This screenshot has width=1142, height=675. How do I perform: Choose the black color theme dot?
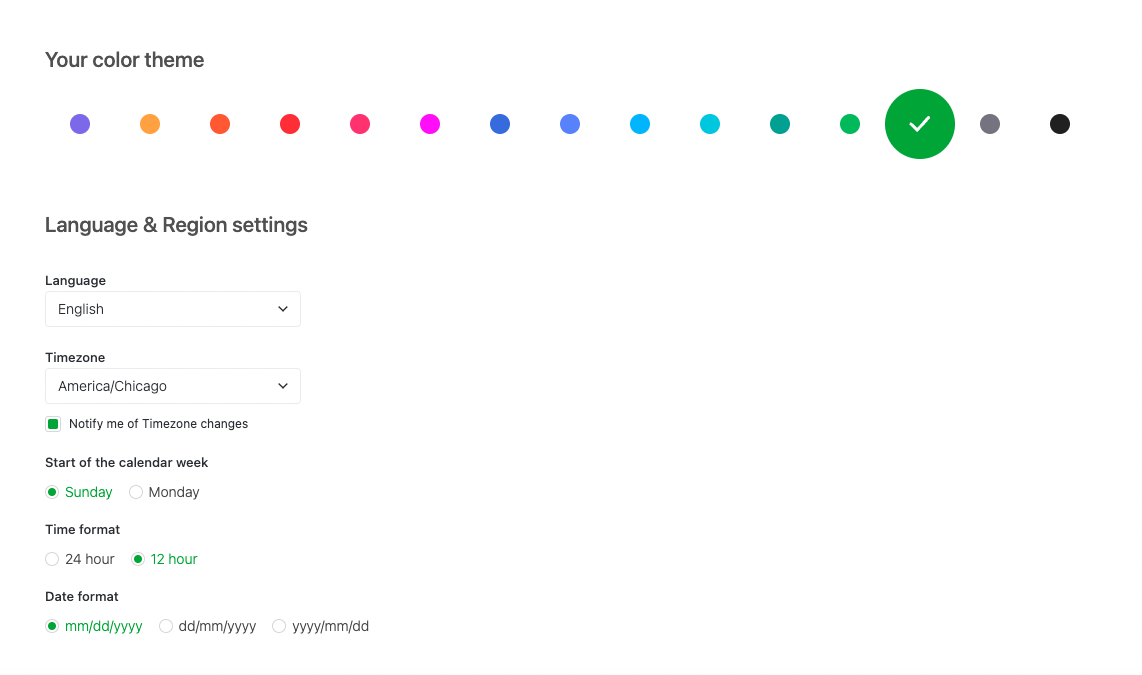1060,124
